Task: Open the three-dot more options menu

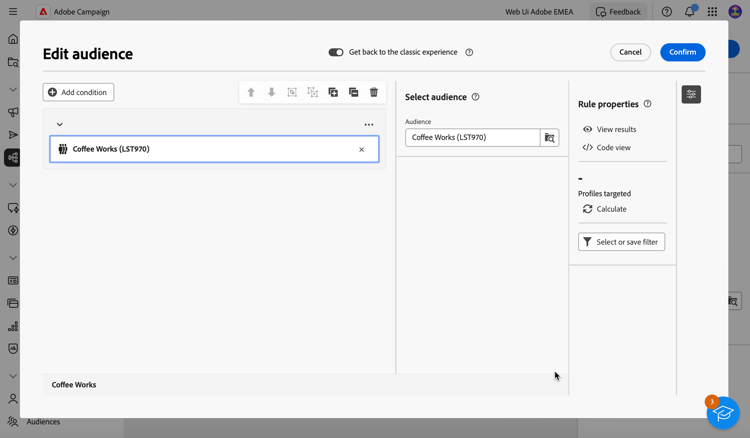Action: (x=369, y=125)
